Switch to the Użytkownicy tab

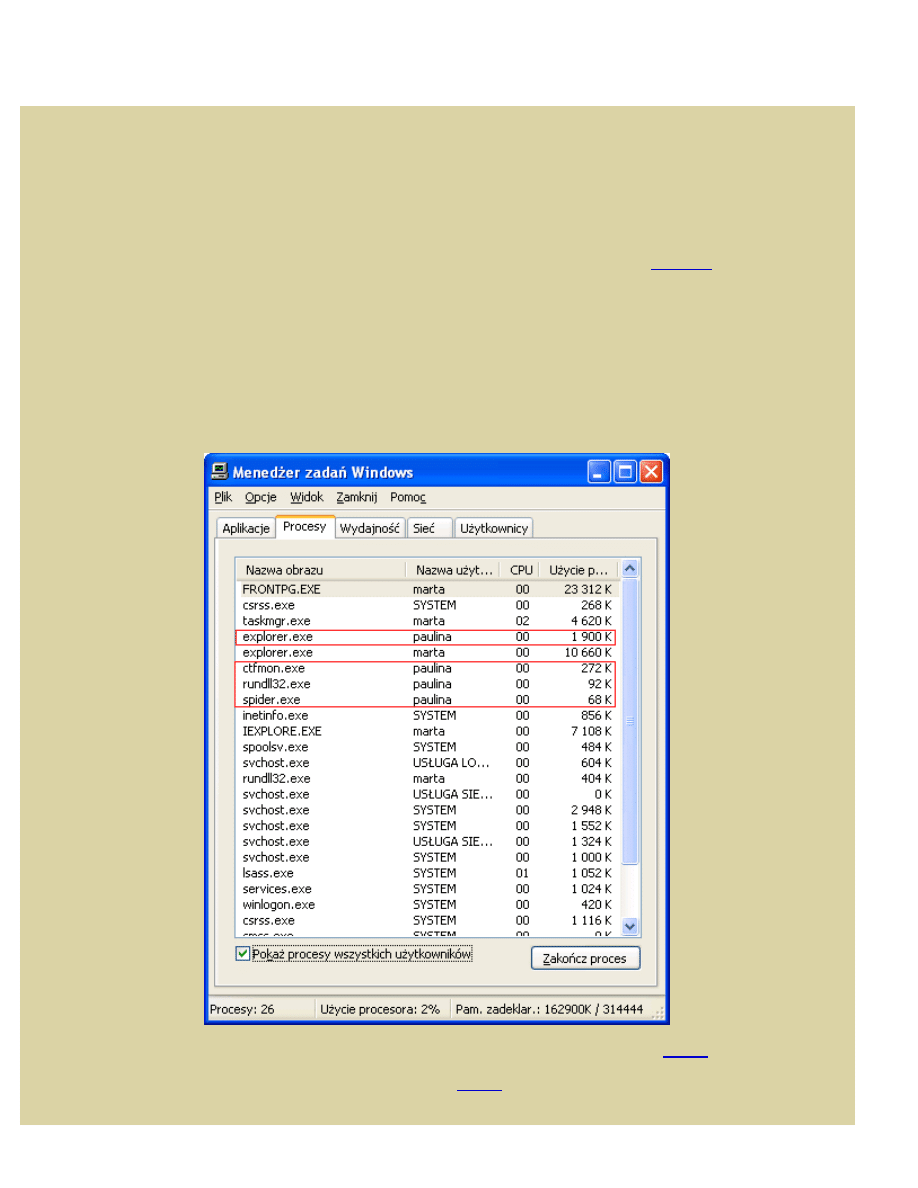pyautogui.click(x=494, y=529)
